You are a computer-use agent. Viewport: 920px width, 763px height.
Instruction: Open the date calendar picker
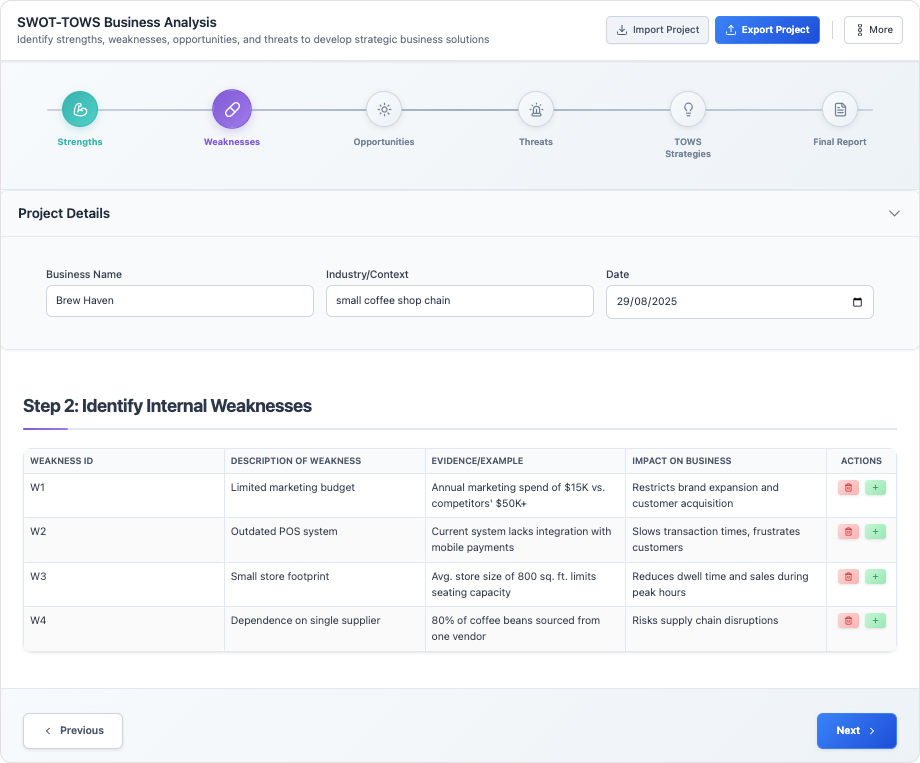(857, 301)
